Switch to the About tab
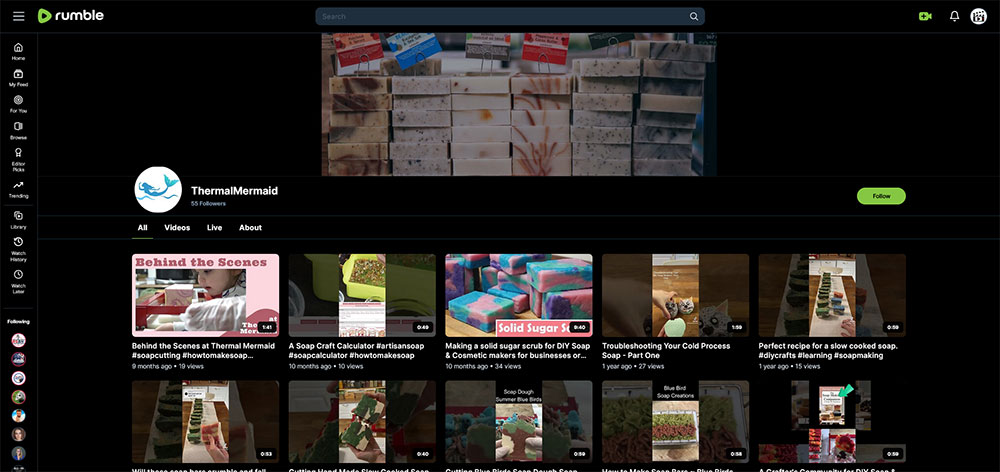1000x472 pixels. pyautogui.click(x=250, y=228)
